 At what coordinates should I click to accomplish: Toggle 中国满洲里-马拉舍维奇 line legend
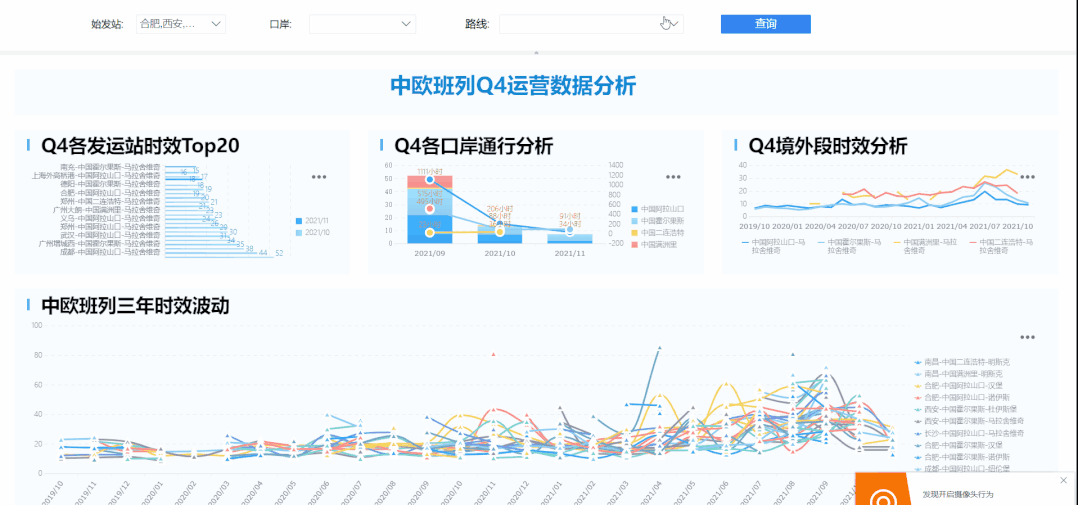click(927, 246)
